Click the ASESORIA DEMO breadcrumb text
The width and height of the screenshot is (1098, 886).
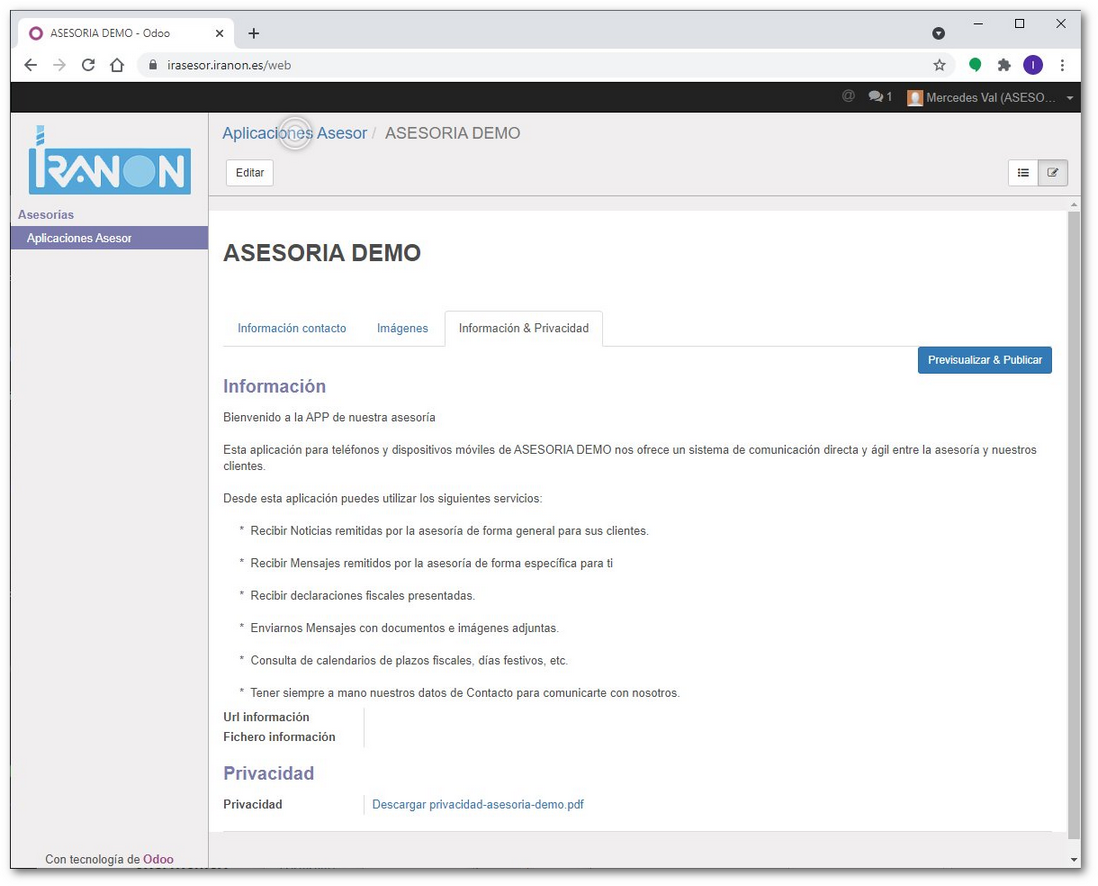[452, 133]
